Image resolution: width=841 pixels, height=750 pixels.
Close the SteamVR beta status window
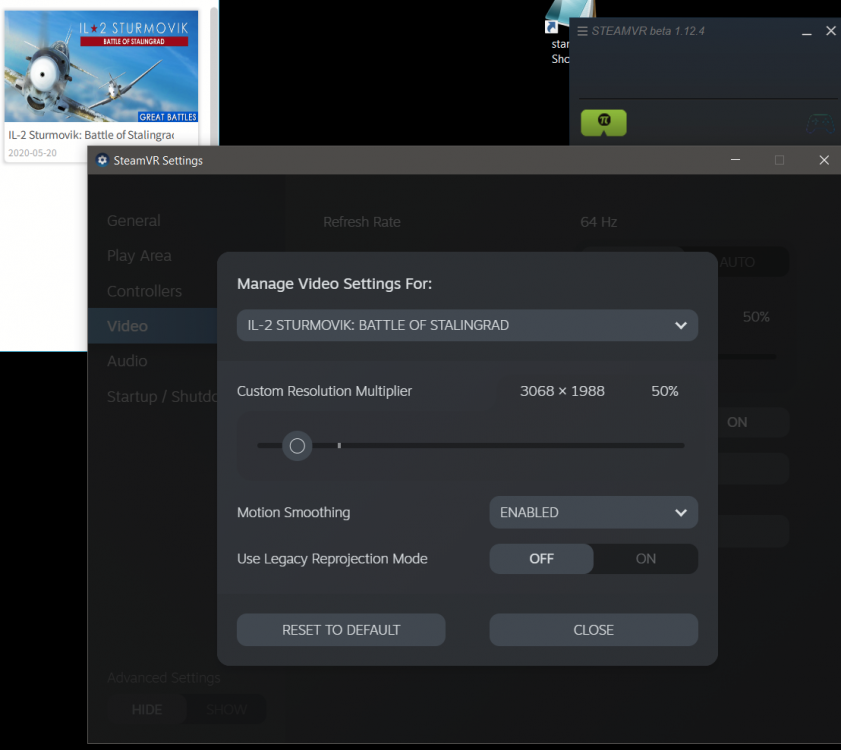(831, 31)
